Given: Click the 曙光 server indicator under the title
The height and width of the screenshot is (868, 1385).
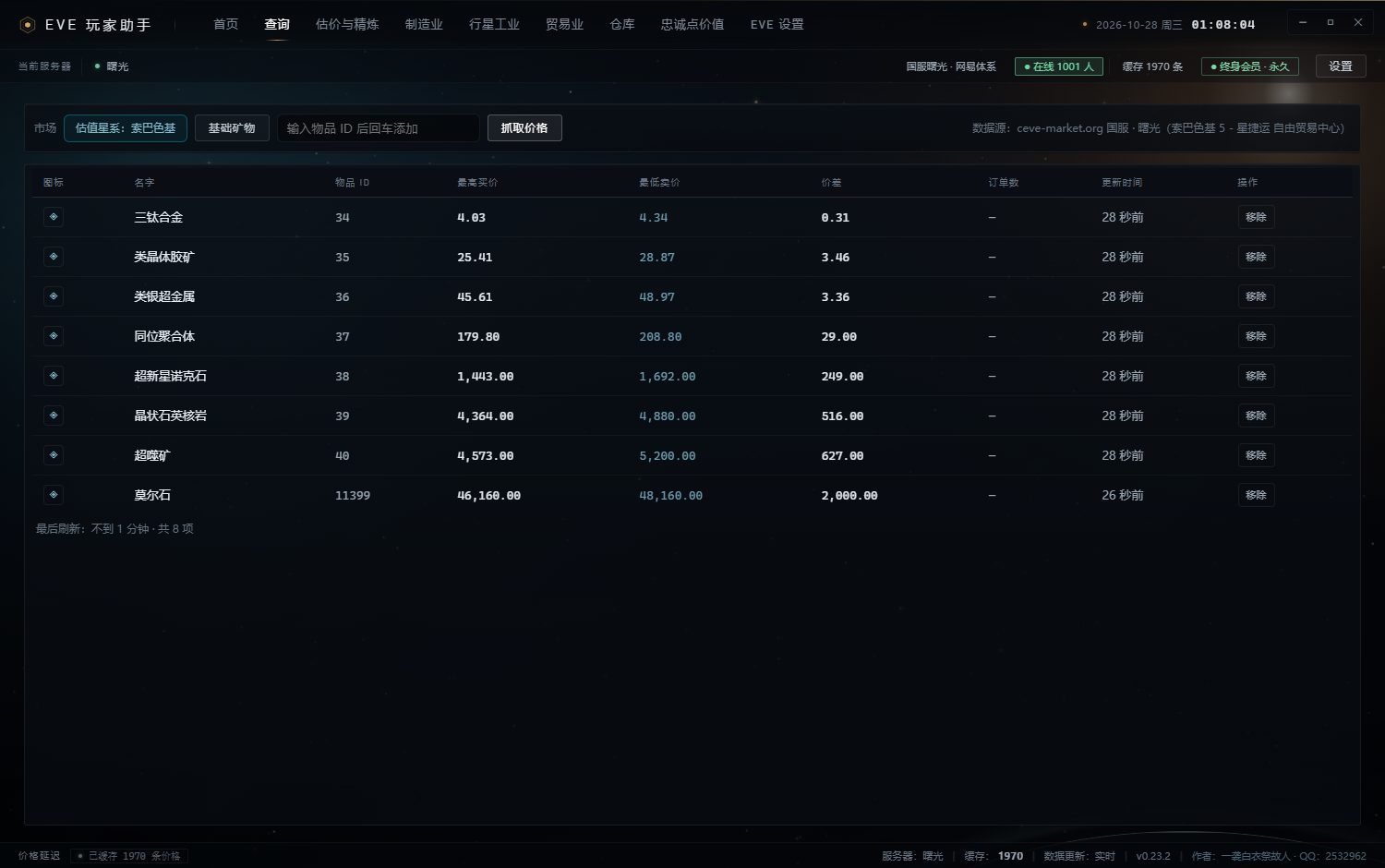Looking at the screenshot, I should (112, 66).
